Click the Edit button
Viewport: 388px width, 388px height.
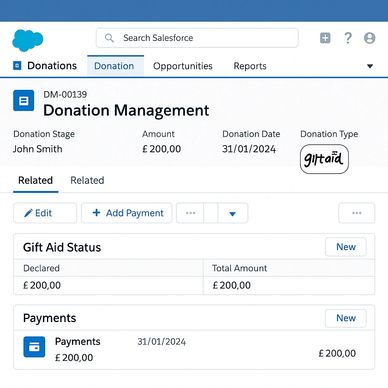(45, 213)
